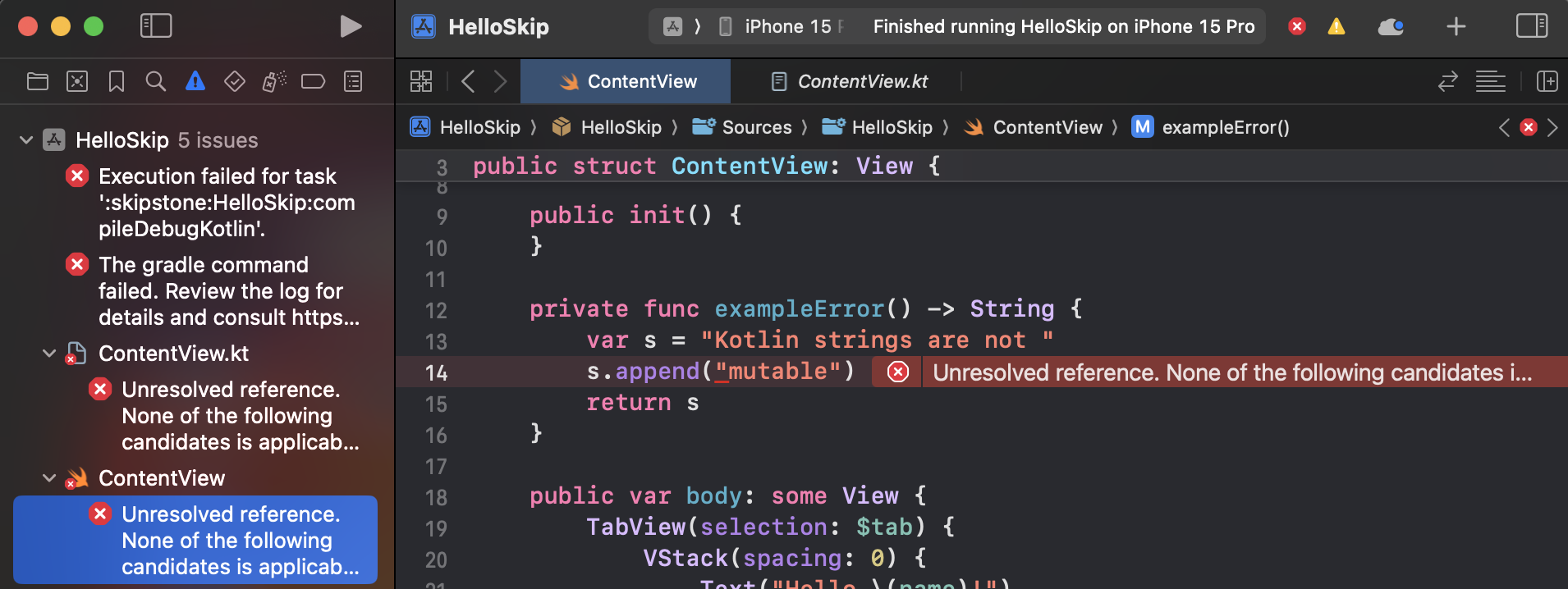1568x589 pixels.
Task: Click 'Finished running HelloSkip' status text
Action: tap(1063, 26)
